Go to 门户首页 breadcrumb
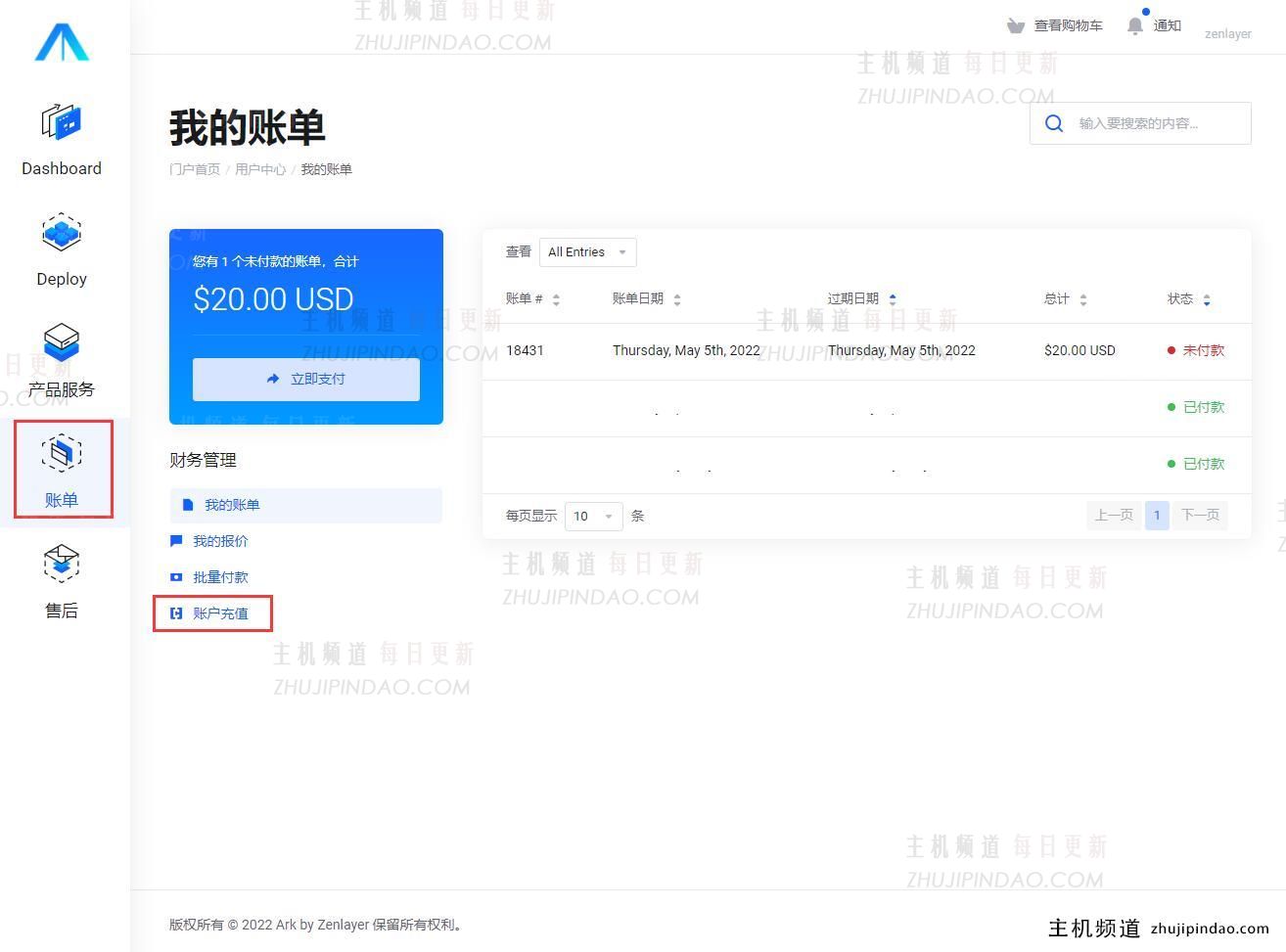The height and width of the screenshot is (952, 1286). pyautogui.click(x=195, y=169)
